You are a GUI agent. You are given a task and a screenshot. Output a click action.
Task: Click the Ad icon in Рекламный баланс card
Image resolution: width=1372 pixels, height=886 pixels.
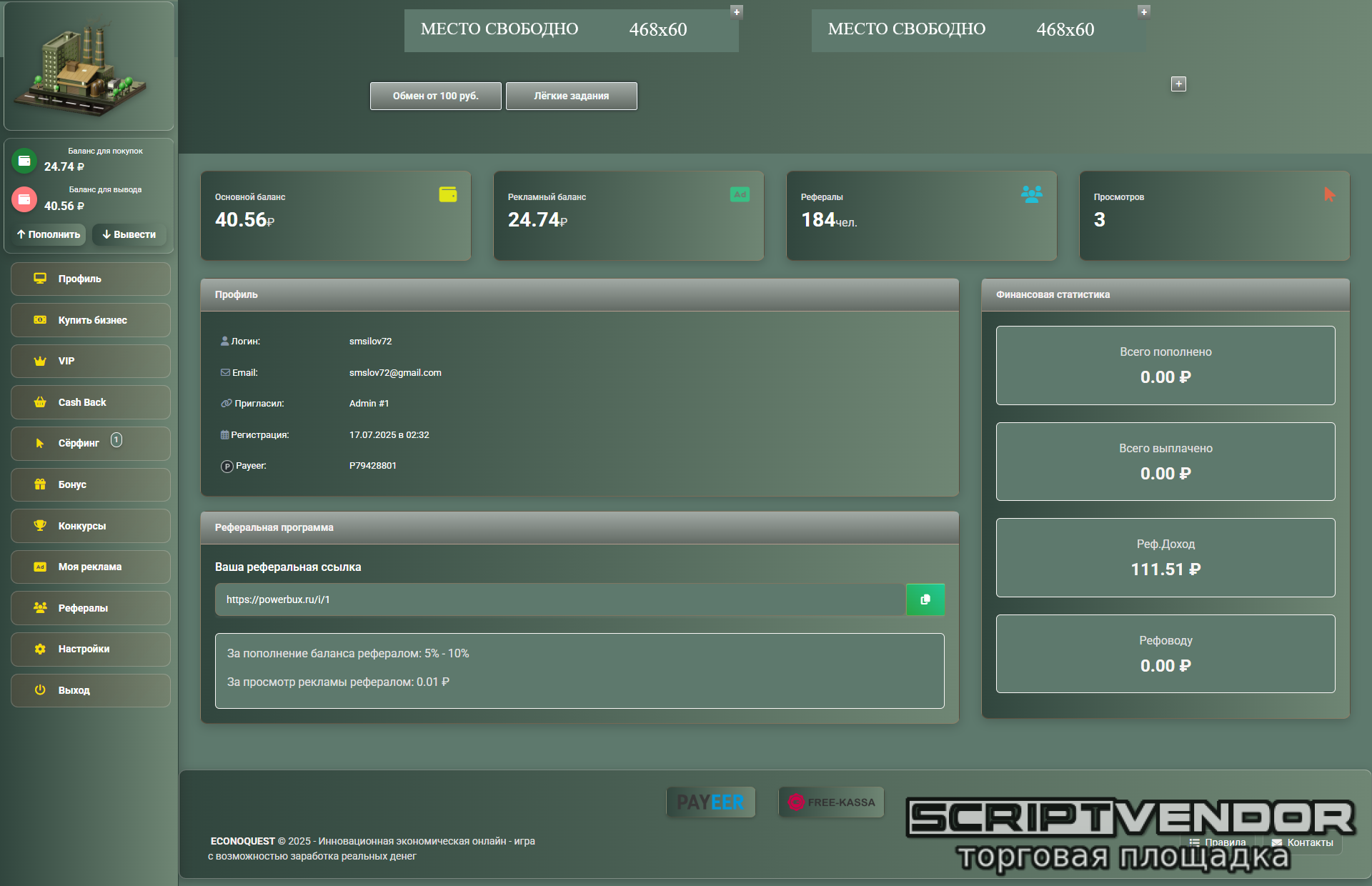click(x=740, y=194)
